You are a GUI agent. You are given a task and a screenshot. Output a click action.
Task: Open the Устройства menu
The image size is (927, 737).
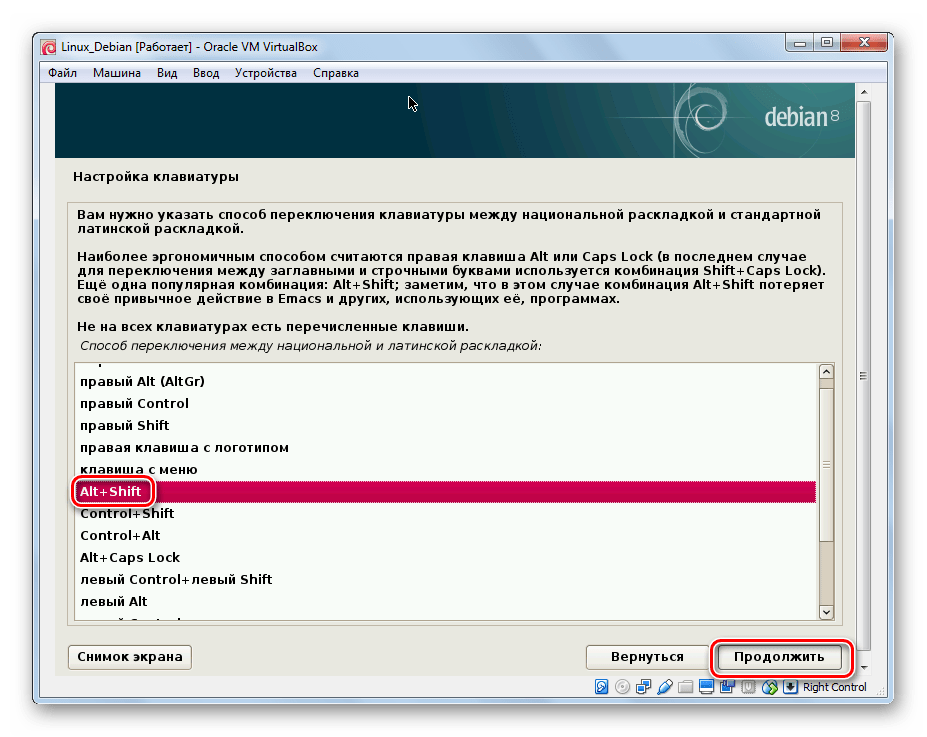[x=266, y=73]
